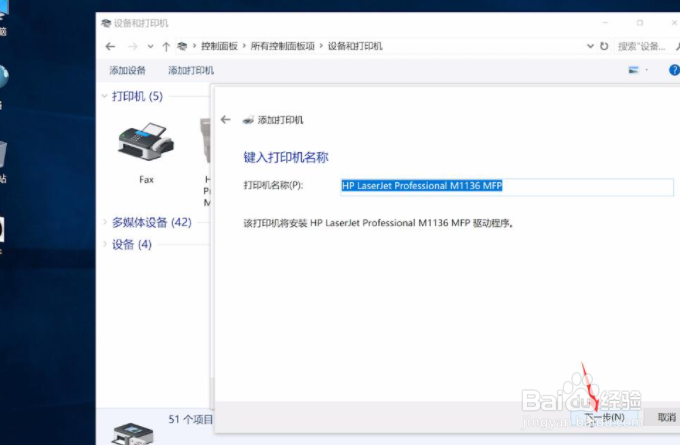The image size is (680, 445).
Task: Click the 键入打印机名称 heading
Action: [x=286, y=157]
